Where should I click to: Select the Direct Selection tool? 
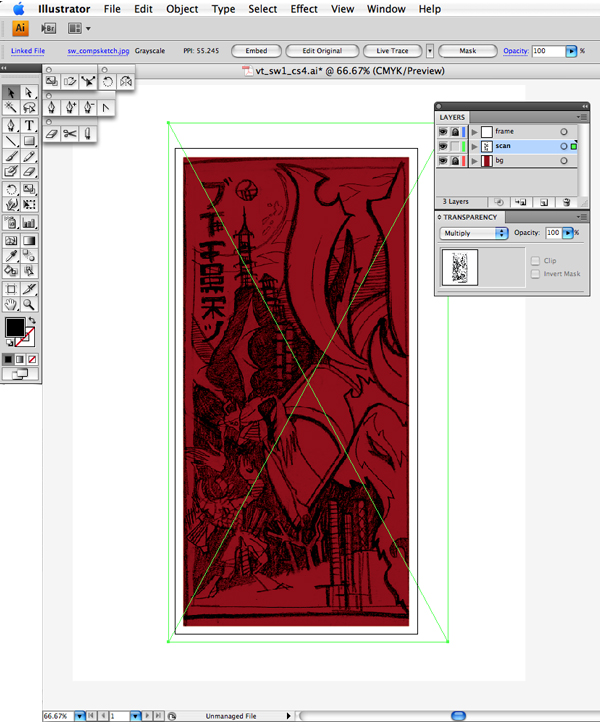[29, 93]
